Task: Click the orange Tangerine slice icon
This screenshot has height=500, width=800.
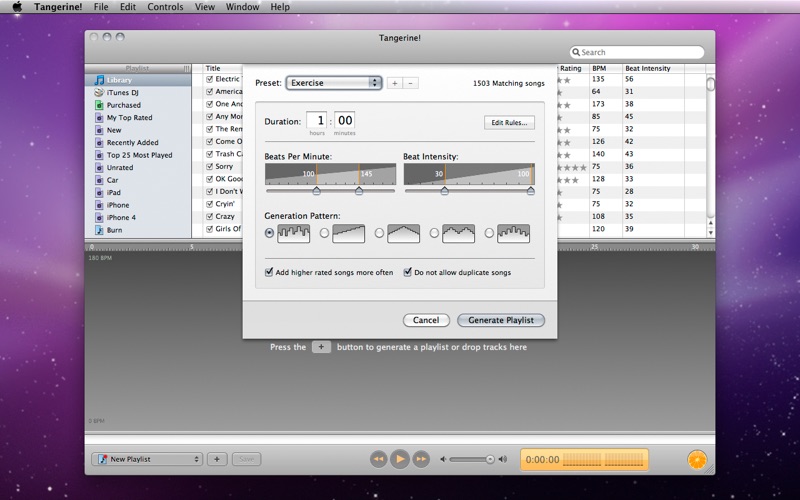Action: click(697, 459)
